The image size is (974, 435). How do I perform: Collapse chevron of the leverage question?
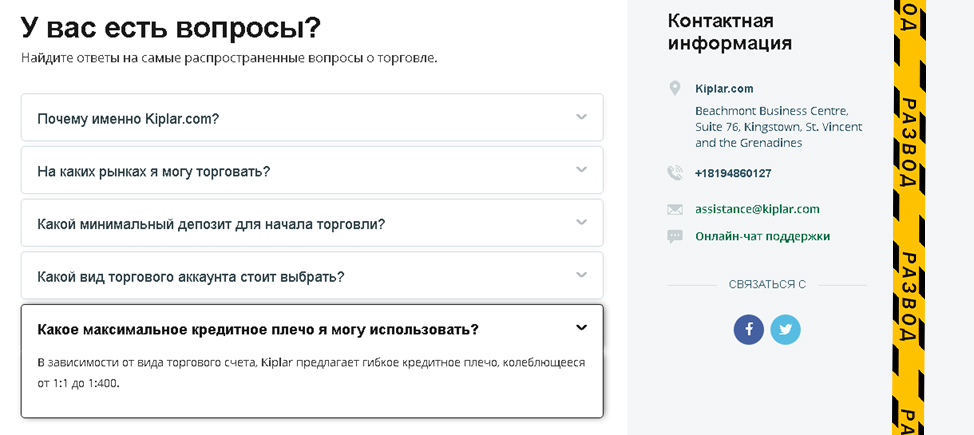[x=581, y=327]
